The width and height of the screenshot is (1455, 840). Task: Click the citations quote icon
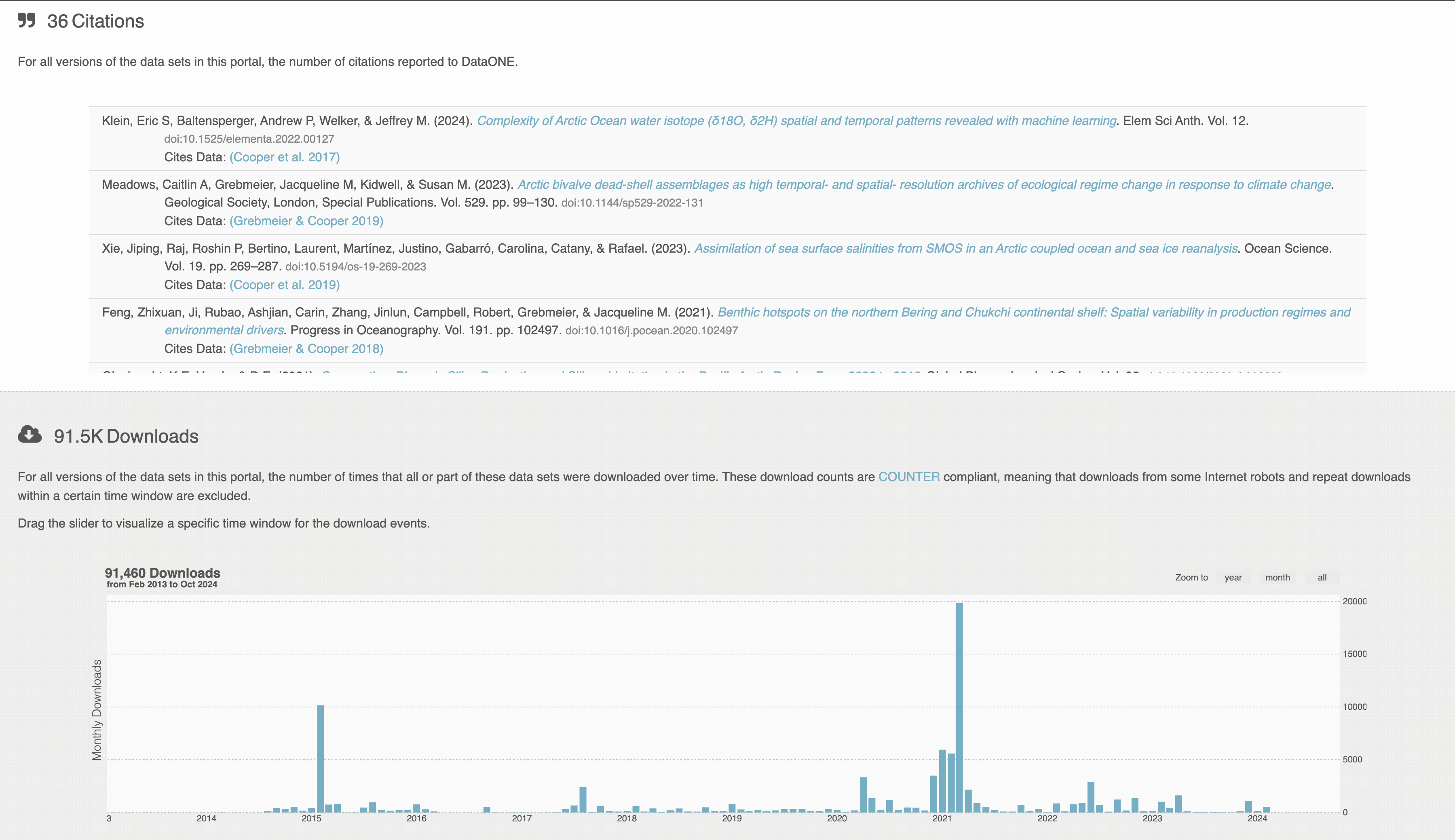[27, 21]
